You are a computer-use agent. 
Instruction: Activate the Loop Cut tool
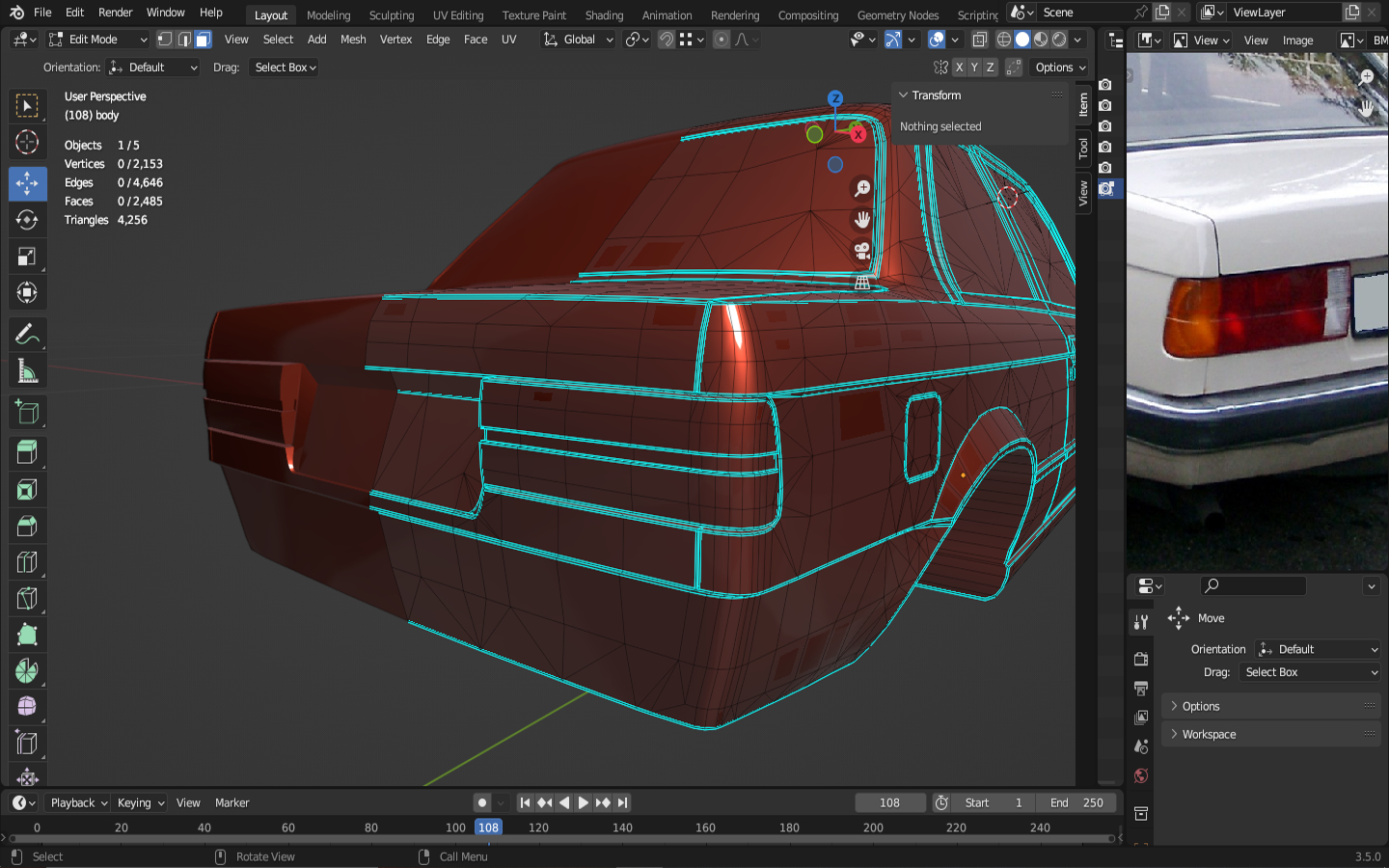[27, 562]
